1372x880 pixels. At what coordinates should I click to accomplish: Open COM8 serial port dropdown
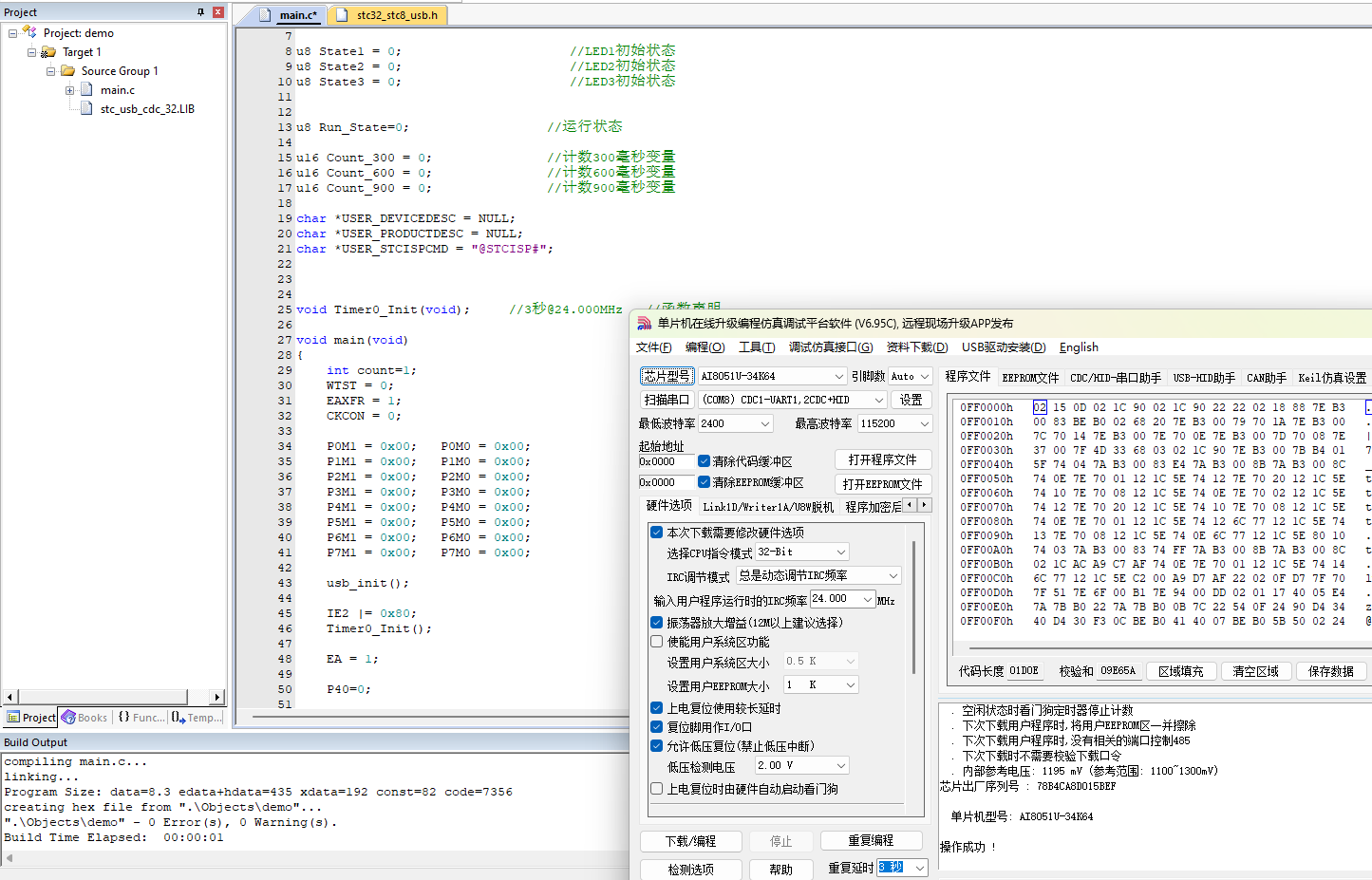tap(878, 400)
